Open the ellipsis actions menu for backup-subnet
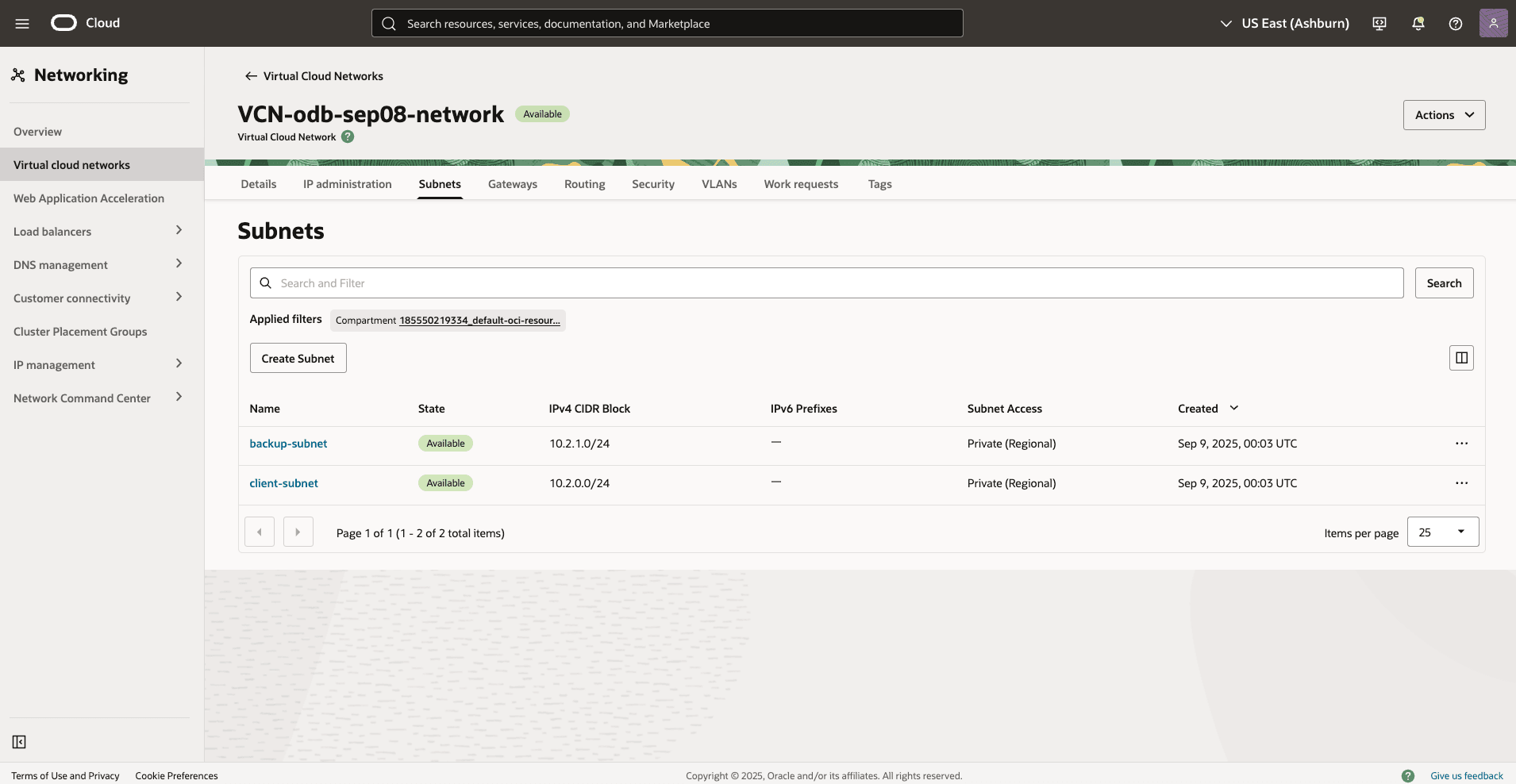1516x784 pixels. 1462,443
